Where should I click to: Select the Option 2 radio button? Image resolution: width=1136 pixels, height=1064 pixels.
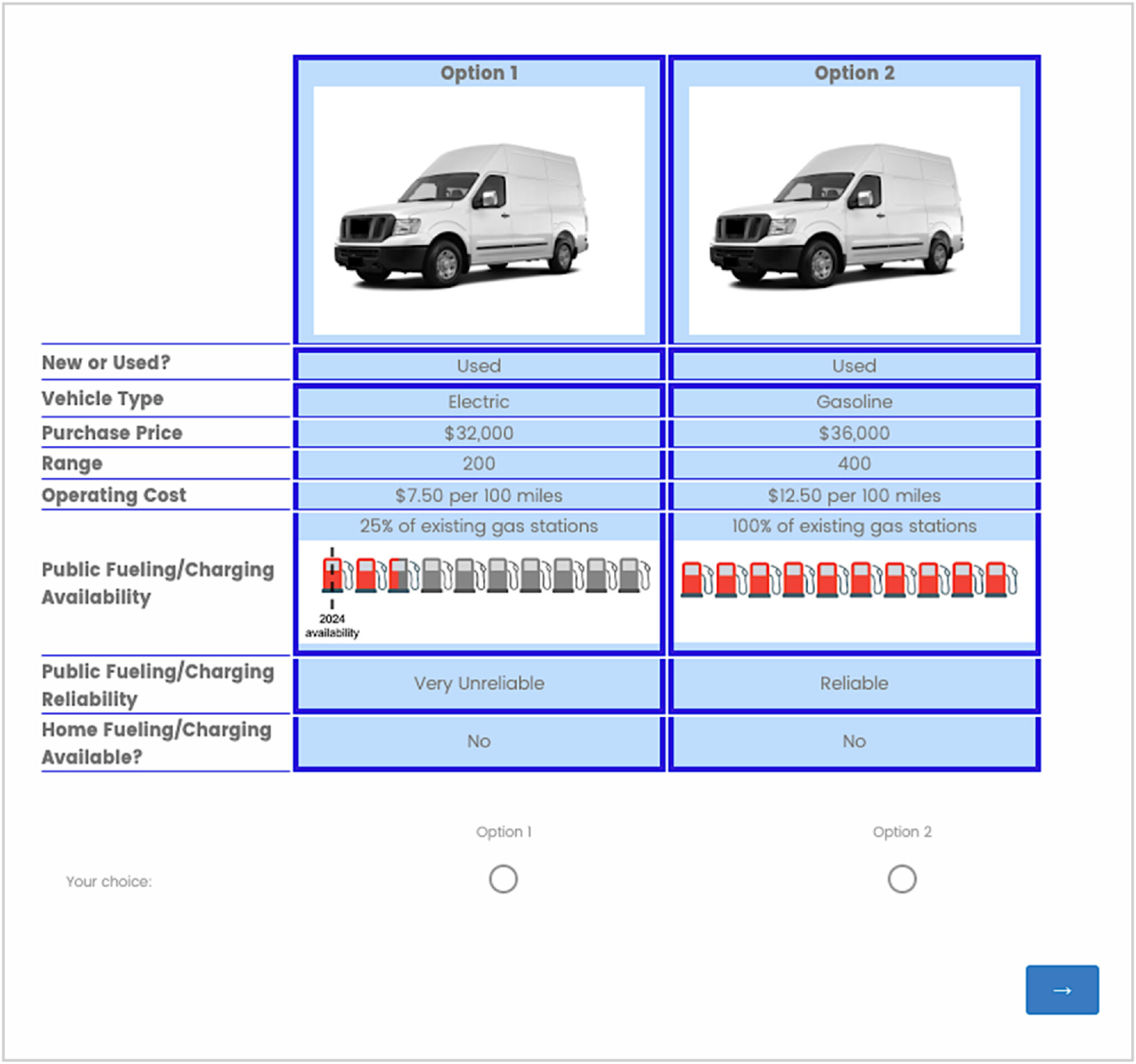point(903,879)
